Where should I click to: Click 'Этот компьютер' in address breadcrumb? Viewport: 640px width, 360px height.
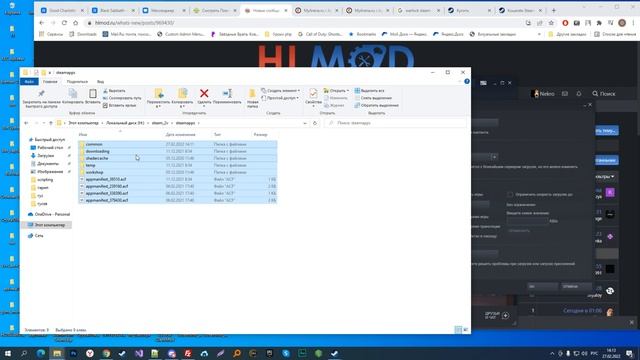(83, 123)
